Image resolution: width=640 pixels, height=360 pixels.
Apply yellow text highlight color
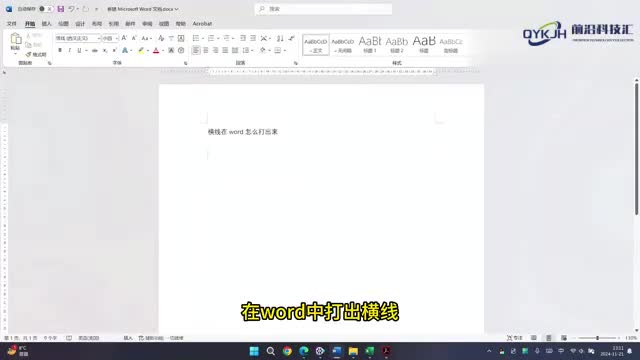(x=141, y=50)
